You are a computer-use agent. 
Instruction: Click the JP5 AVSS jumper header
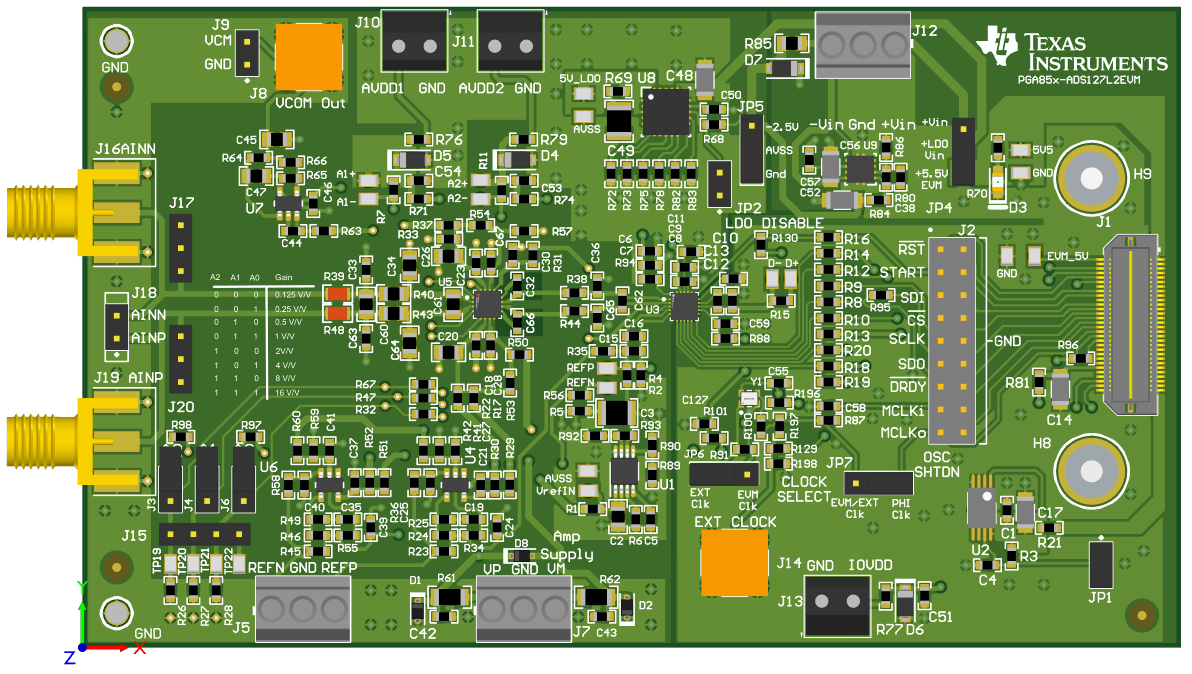749,149
